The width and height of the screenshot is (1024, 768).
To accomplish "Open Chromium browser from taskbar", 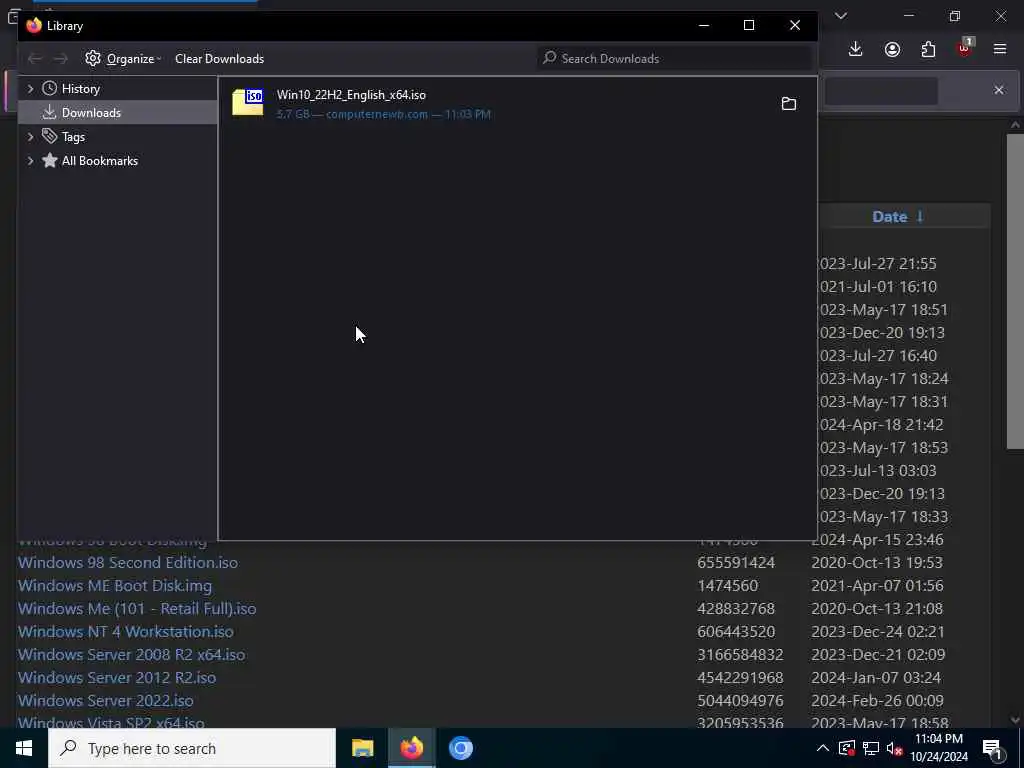I will click(x=460, y=748).
